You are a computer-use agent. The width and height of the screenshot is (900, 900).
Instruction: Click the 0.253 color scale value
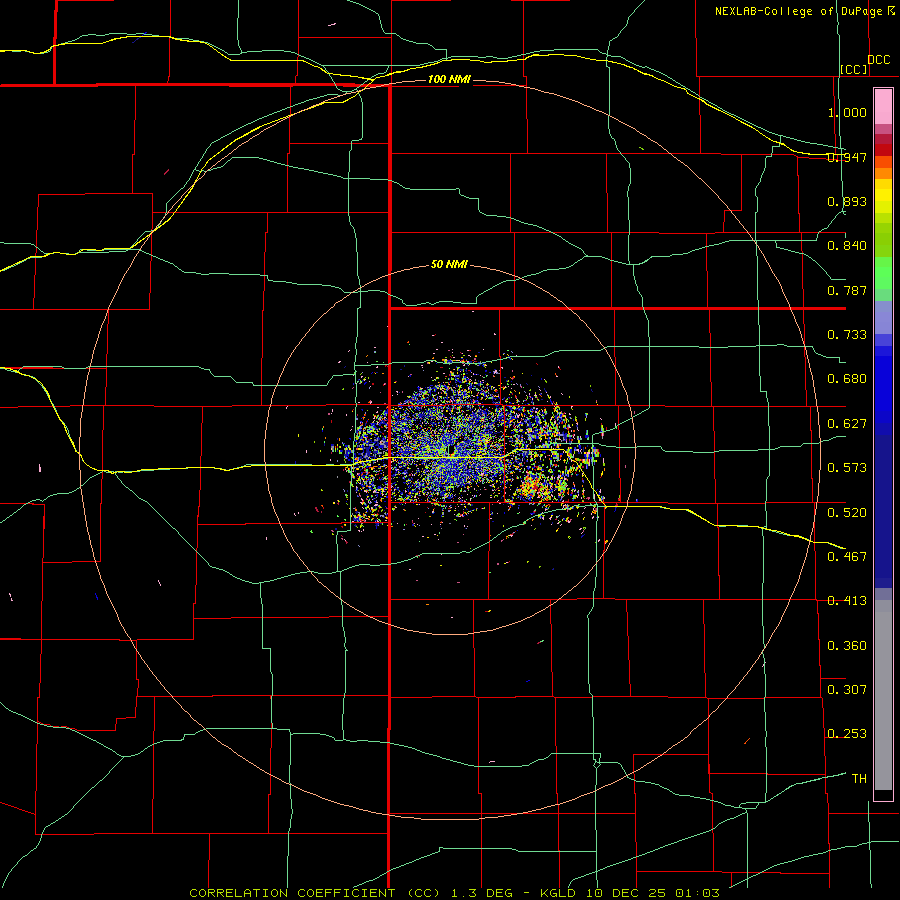point(847,734)
